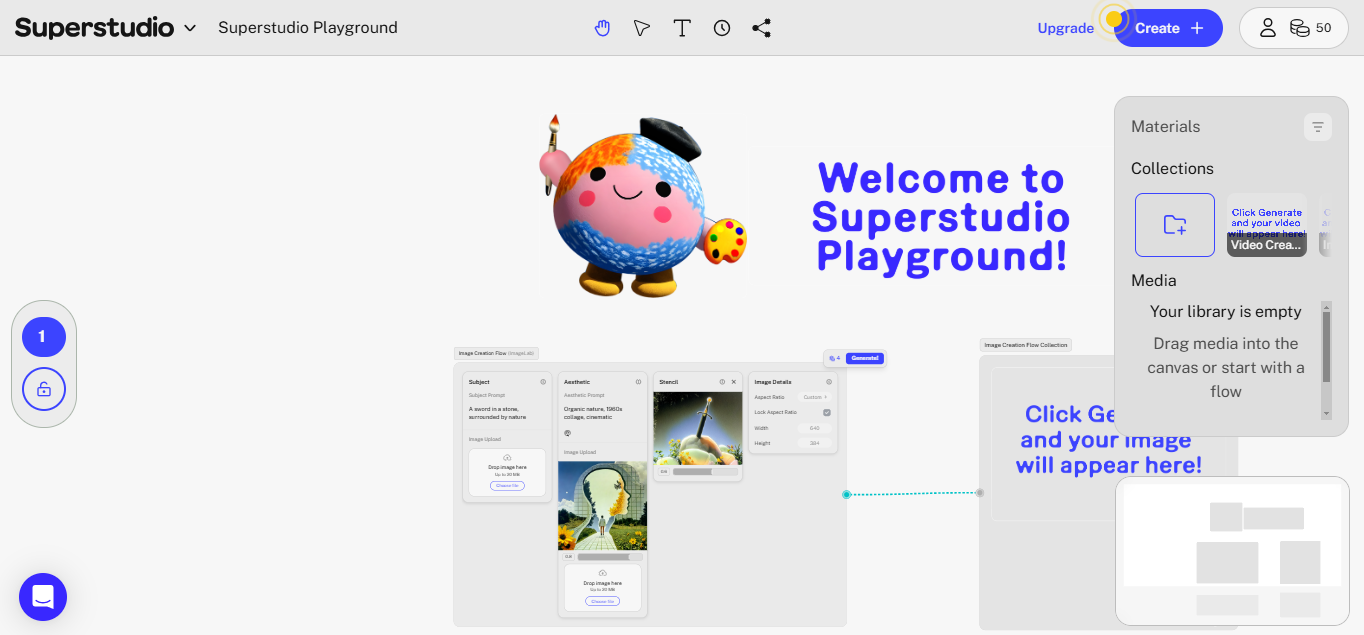Click the mascot painter character image
The height and width of the screenshot is (635, 1364).
(644, 206)
